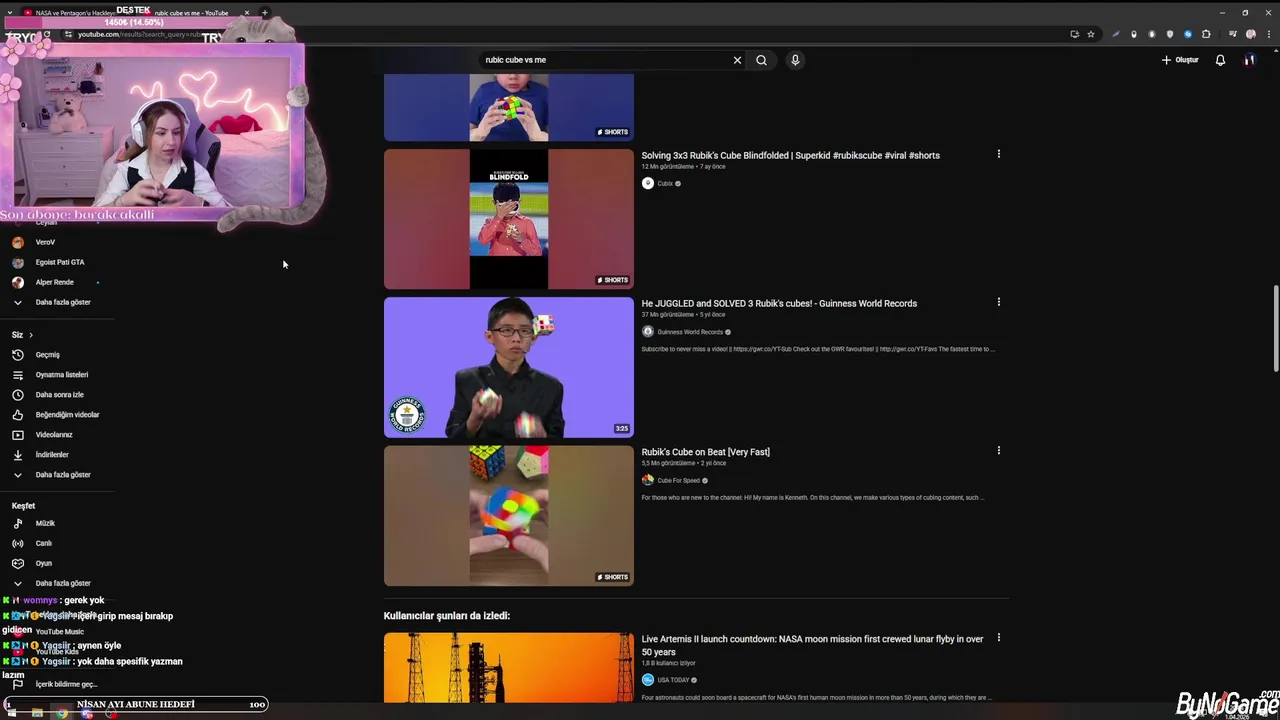Go to the USA TODAY channel
The width and height of the screenshot is (1280, 720).
(672, 680)
